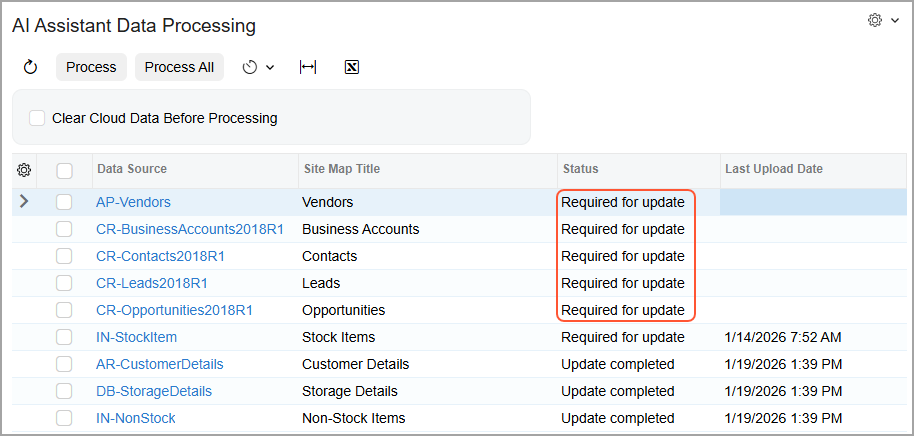Enable Clear Cloud Data Before Processing

pos(37,118)
